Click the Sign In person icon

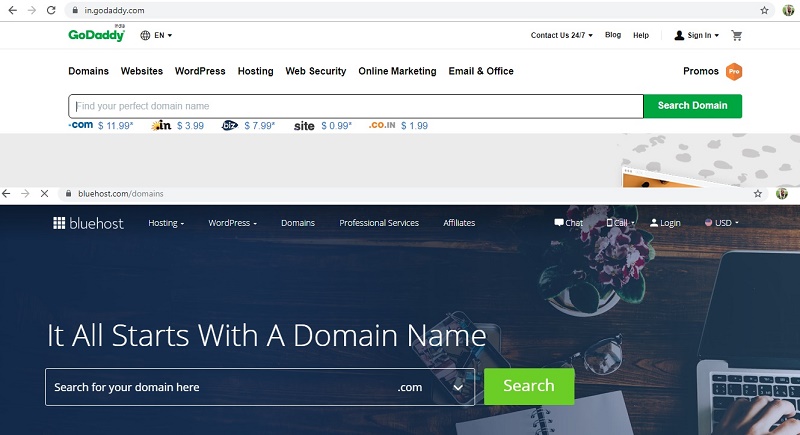(679, 35)
